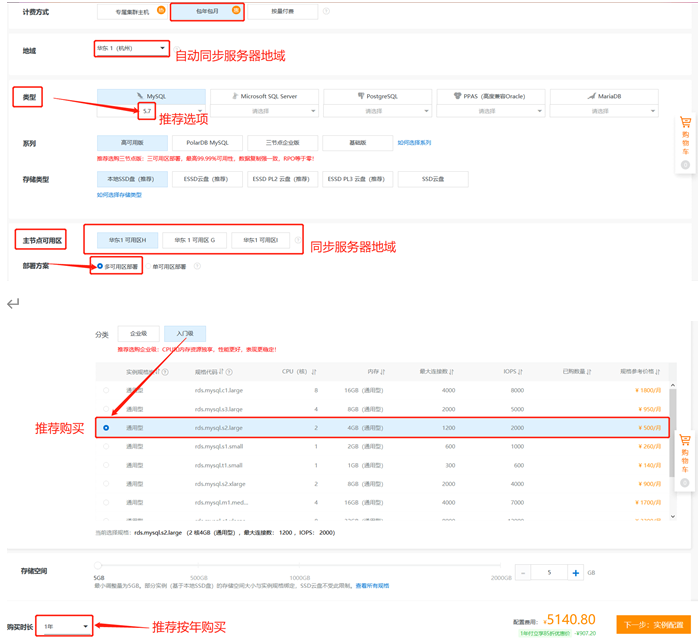
Task: Click the MySQL dolphin icon
Action: tap(140, 96)
